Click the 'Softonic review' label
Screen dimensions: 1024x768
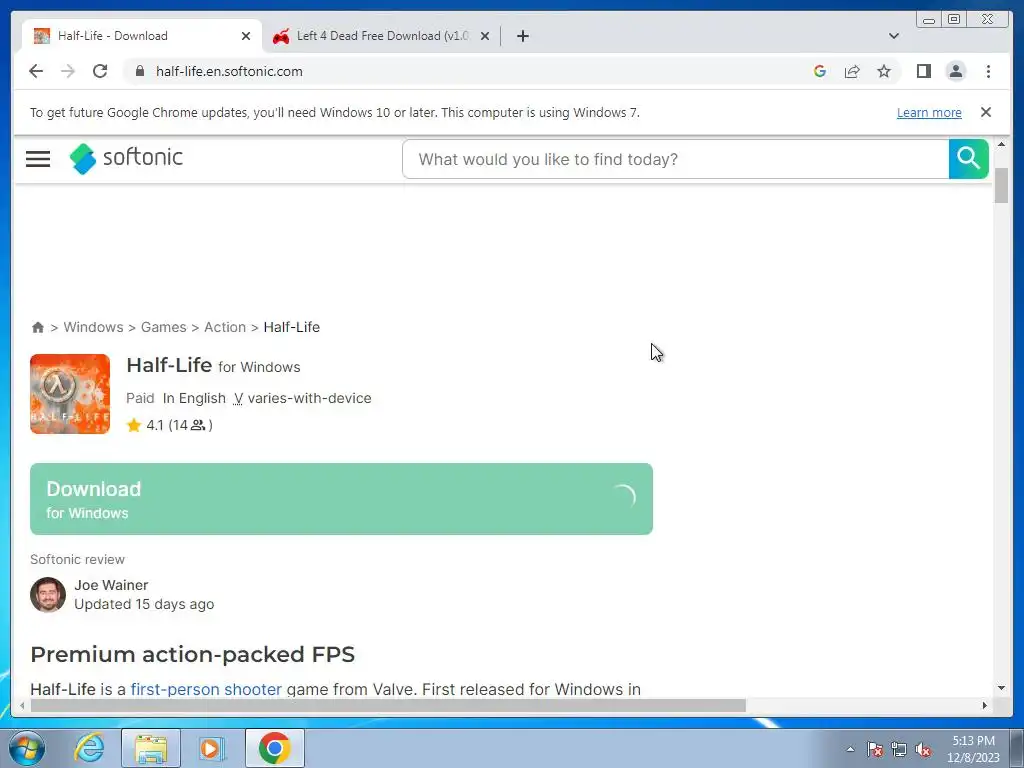click(77, 559)
